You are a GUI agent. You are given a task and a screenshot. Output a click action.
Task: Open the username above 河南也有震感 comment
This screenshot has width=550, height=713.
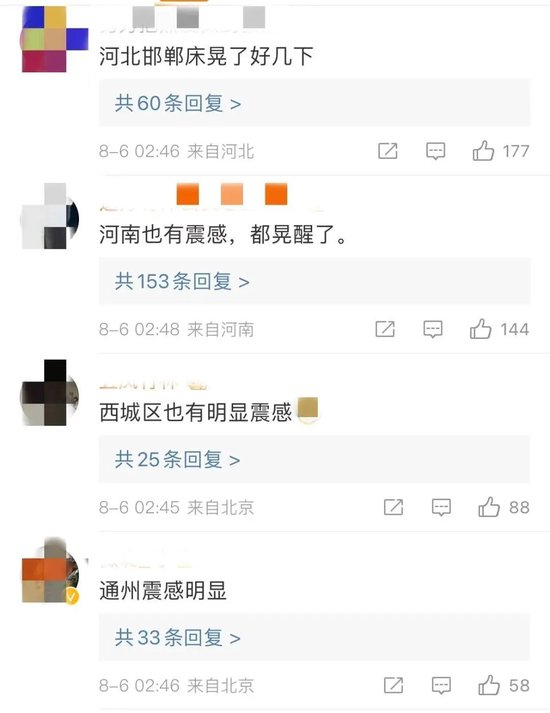(x=211, y=196)
